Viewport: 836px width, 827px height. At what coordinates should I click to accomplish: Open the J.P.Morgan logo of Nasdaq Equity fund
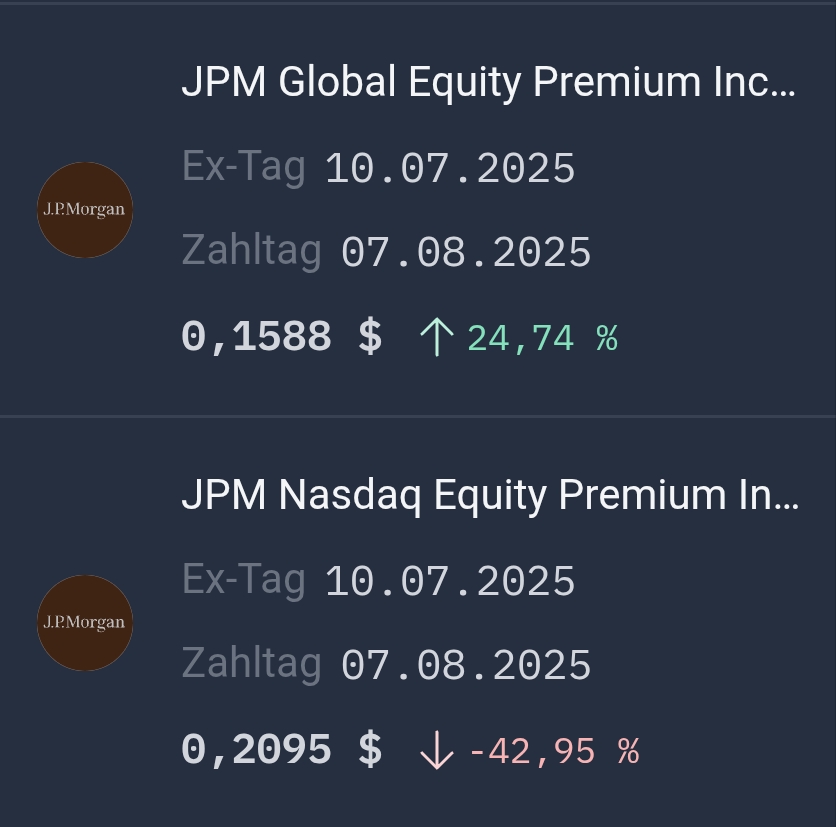tap(85, 623)
